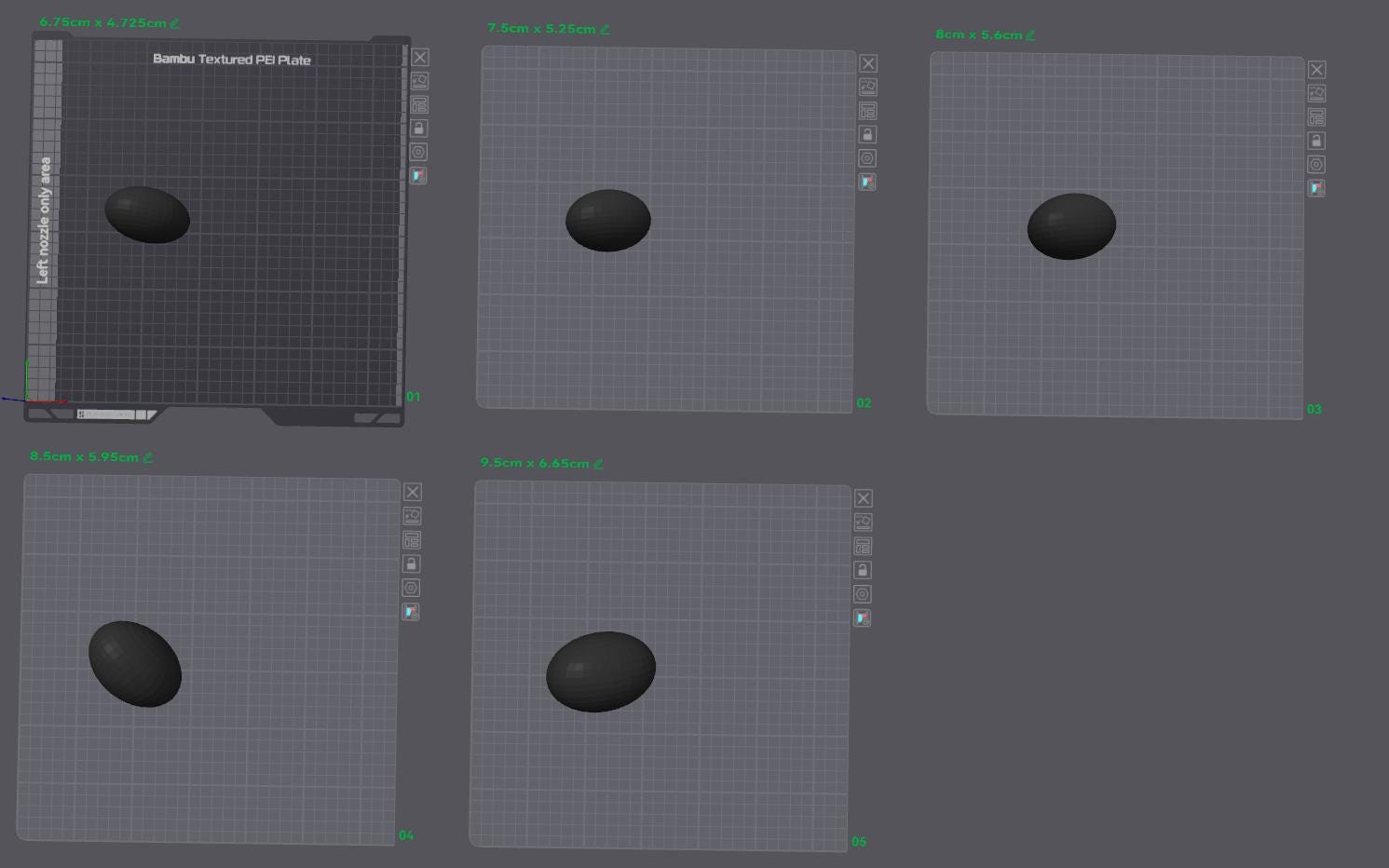This screenshot has width=1389, height=868.
Task: Edit the 9.5cm x 6.65cm plate name
Action: 598,464
